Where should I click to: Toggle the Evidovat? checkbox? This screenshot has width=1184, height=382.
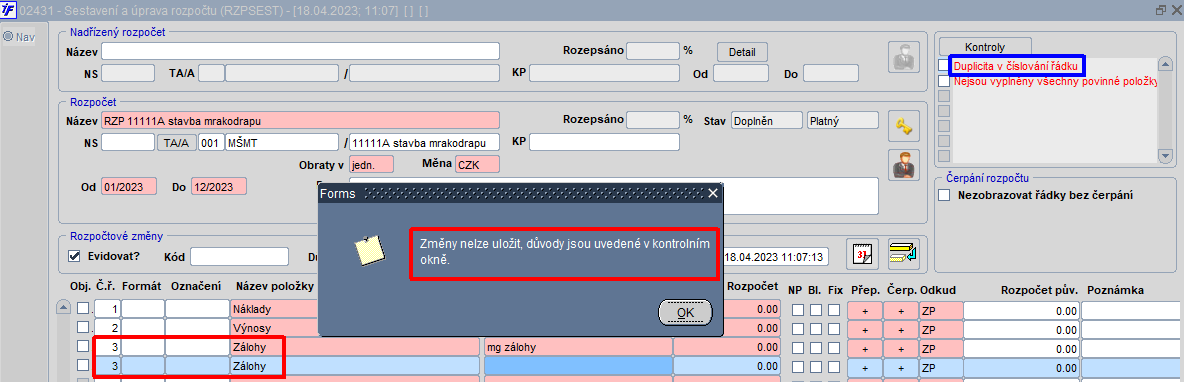coord(74,256)
